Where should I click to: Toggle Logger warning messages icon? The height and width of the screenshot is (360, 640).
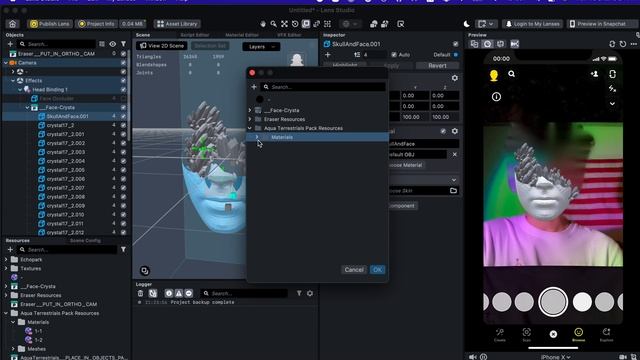click(179, 293)
